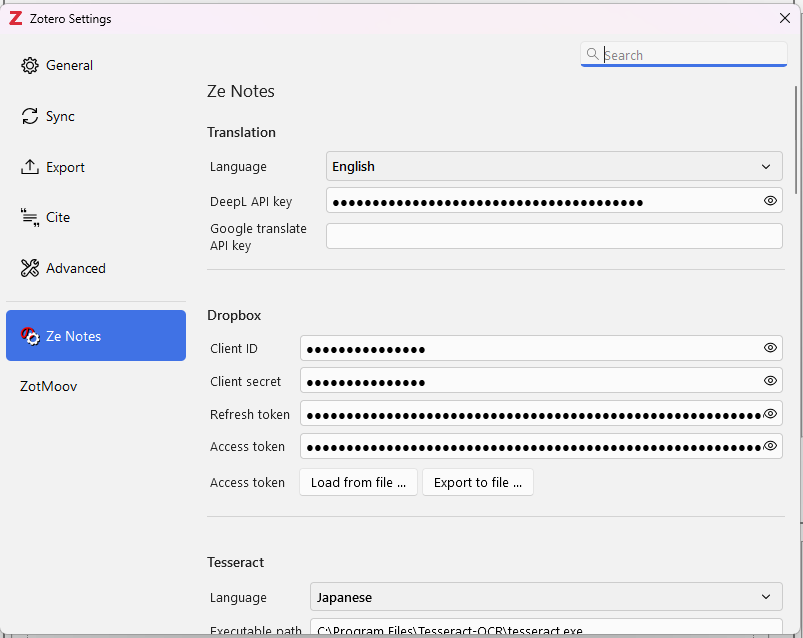
Task: Click the Tesseract section heading
Action: pos(236,562)
